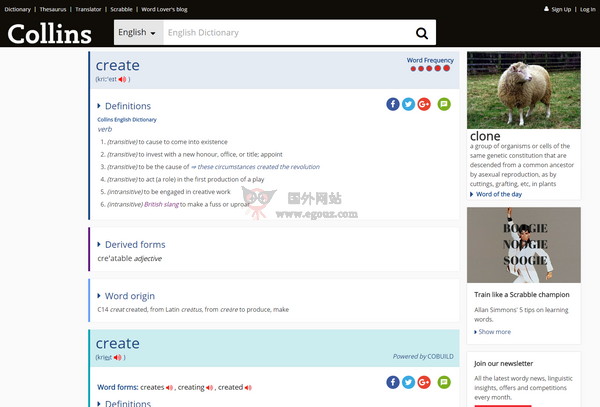Expand Show more under Scrabble champion
This screenshot has height=407, width=600.
pyautogui.click(x=492, y=332)
